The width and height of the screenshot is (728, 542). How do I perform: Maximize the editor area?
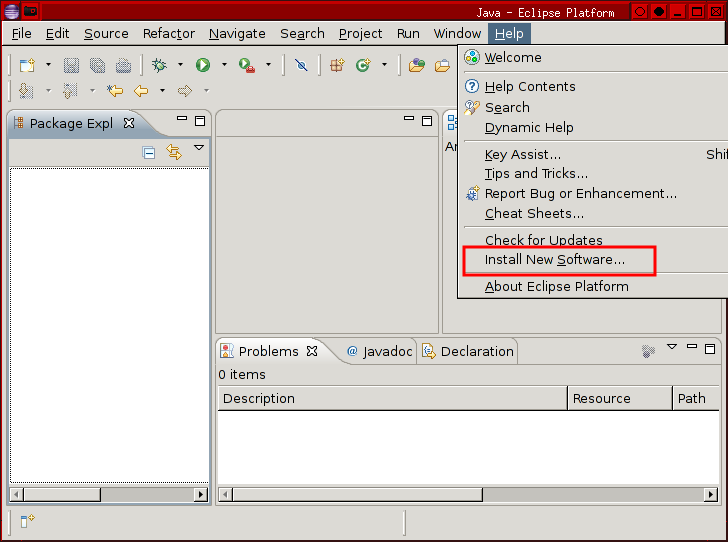[x=427, y=121]
